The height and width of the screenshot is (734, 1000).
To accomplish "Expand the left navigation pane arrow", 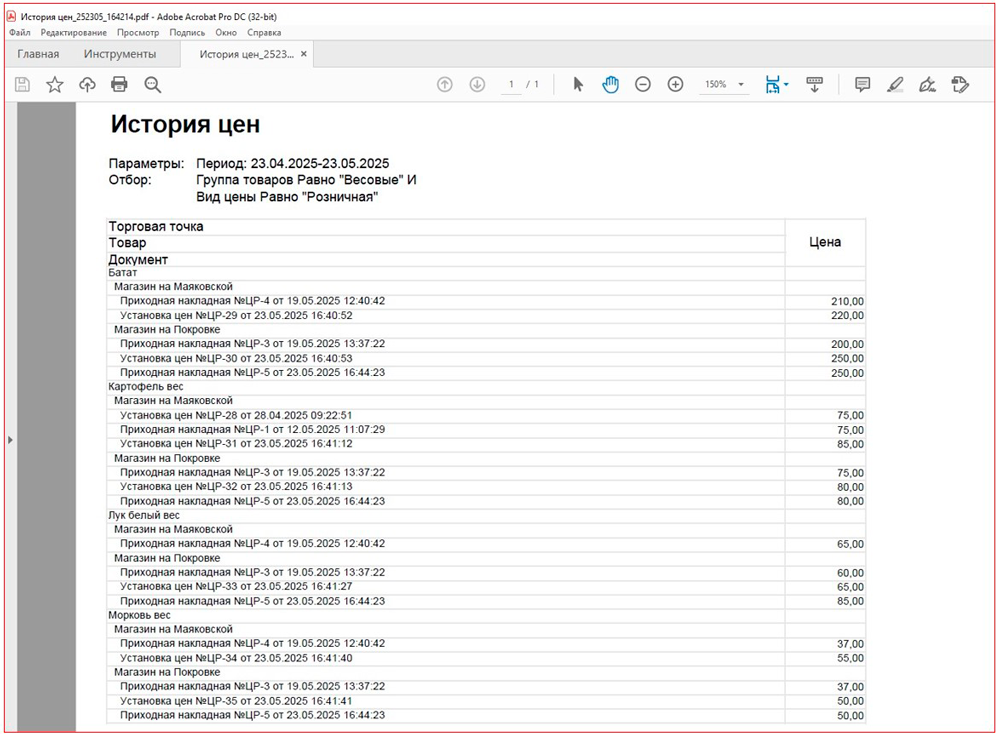I will coord(10,439).
